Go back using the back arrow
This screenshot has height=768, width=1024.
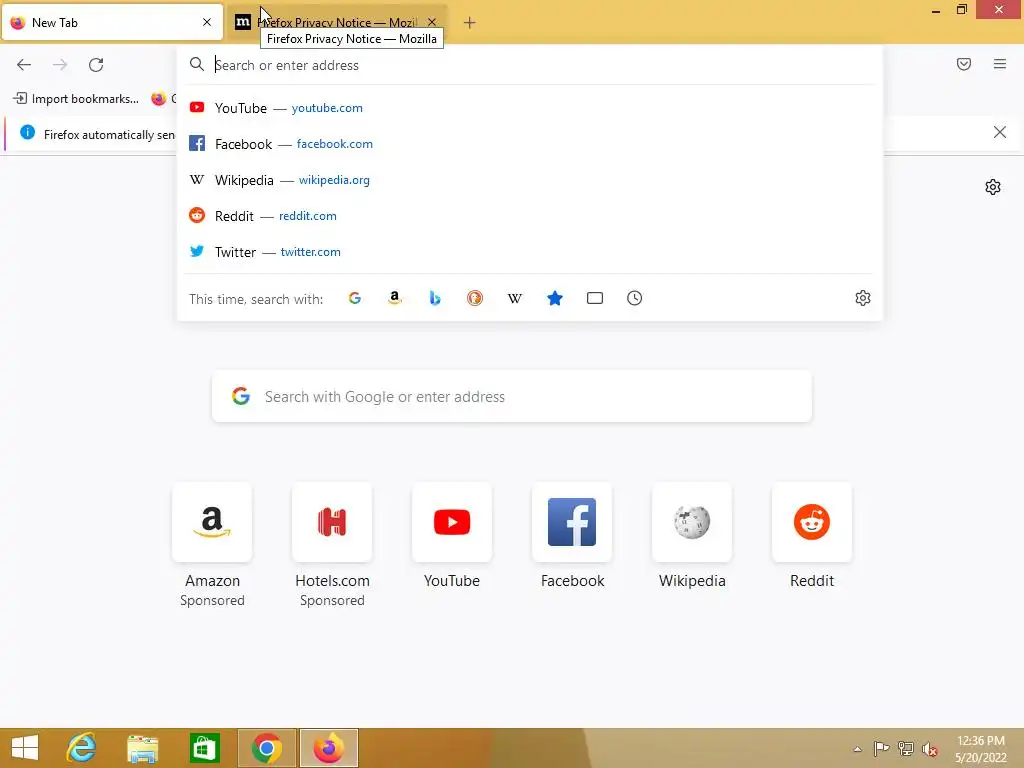[24, 65]
